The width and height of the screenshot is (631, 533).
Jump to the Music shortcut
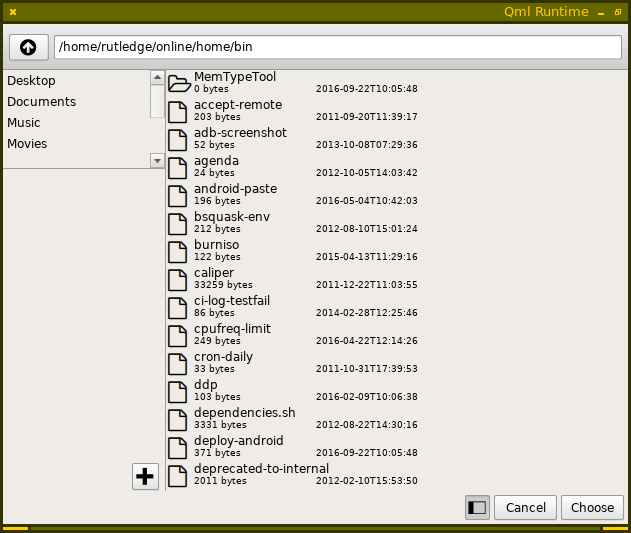coord(24,123)
